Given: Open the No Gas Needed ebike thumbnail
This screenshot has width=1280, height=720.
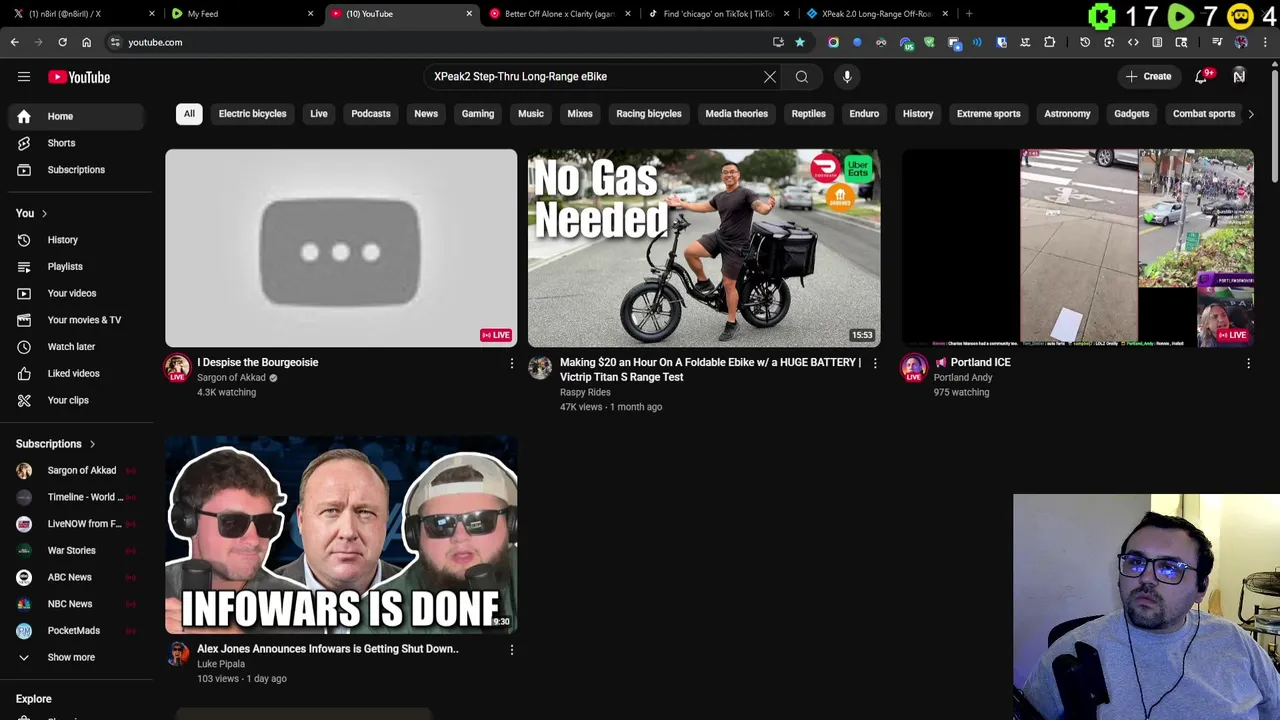Looking at the screenshot, I should [x=704, y=248].
